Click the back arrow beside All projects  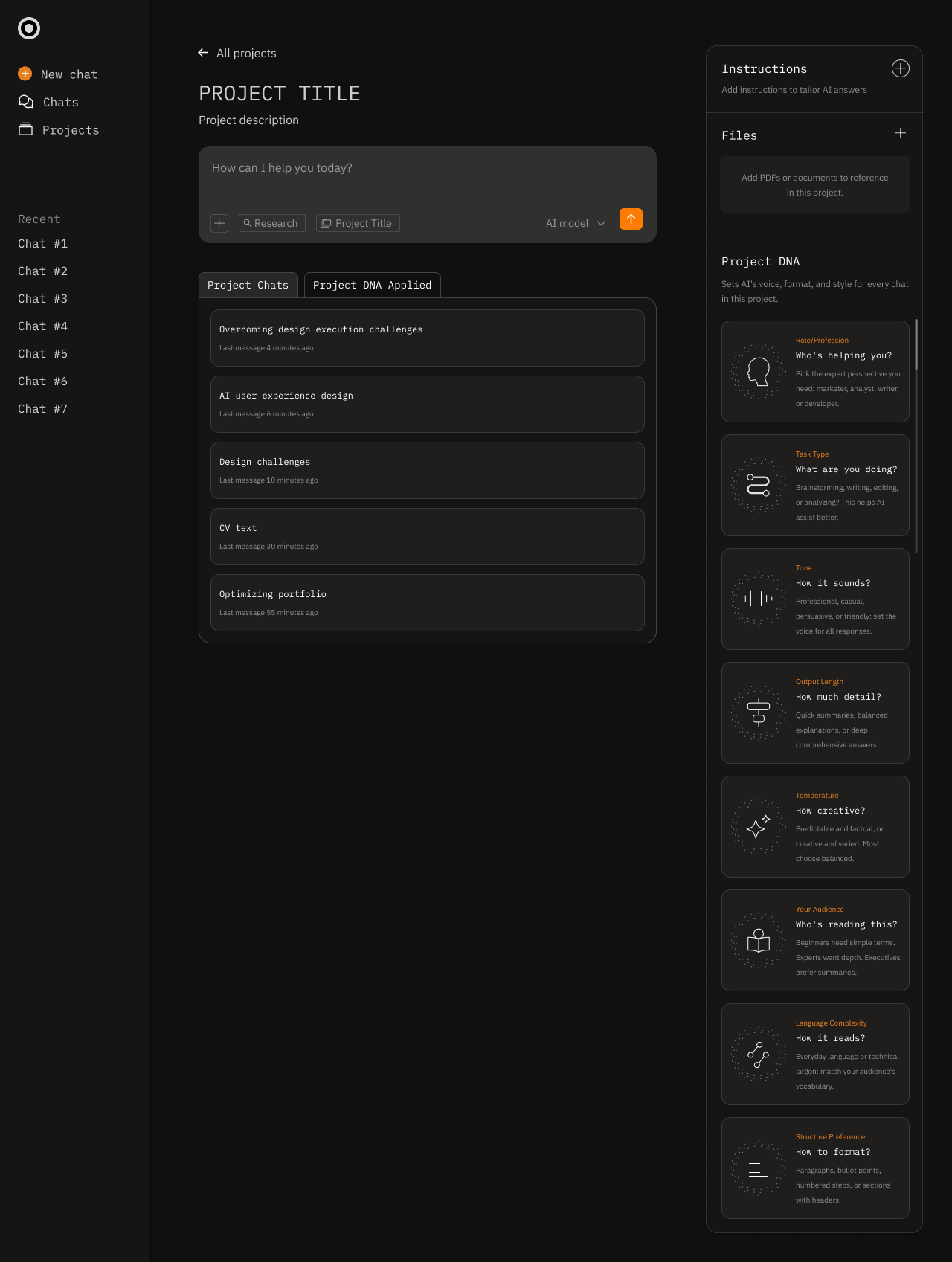click(x=203, y=53)
